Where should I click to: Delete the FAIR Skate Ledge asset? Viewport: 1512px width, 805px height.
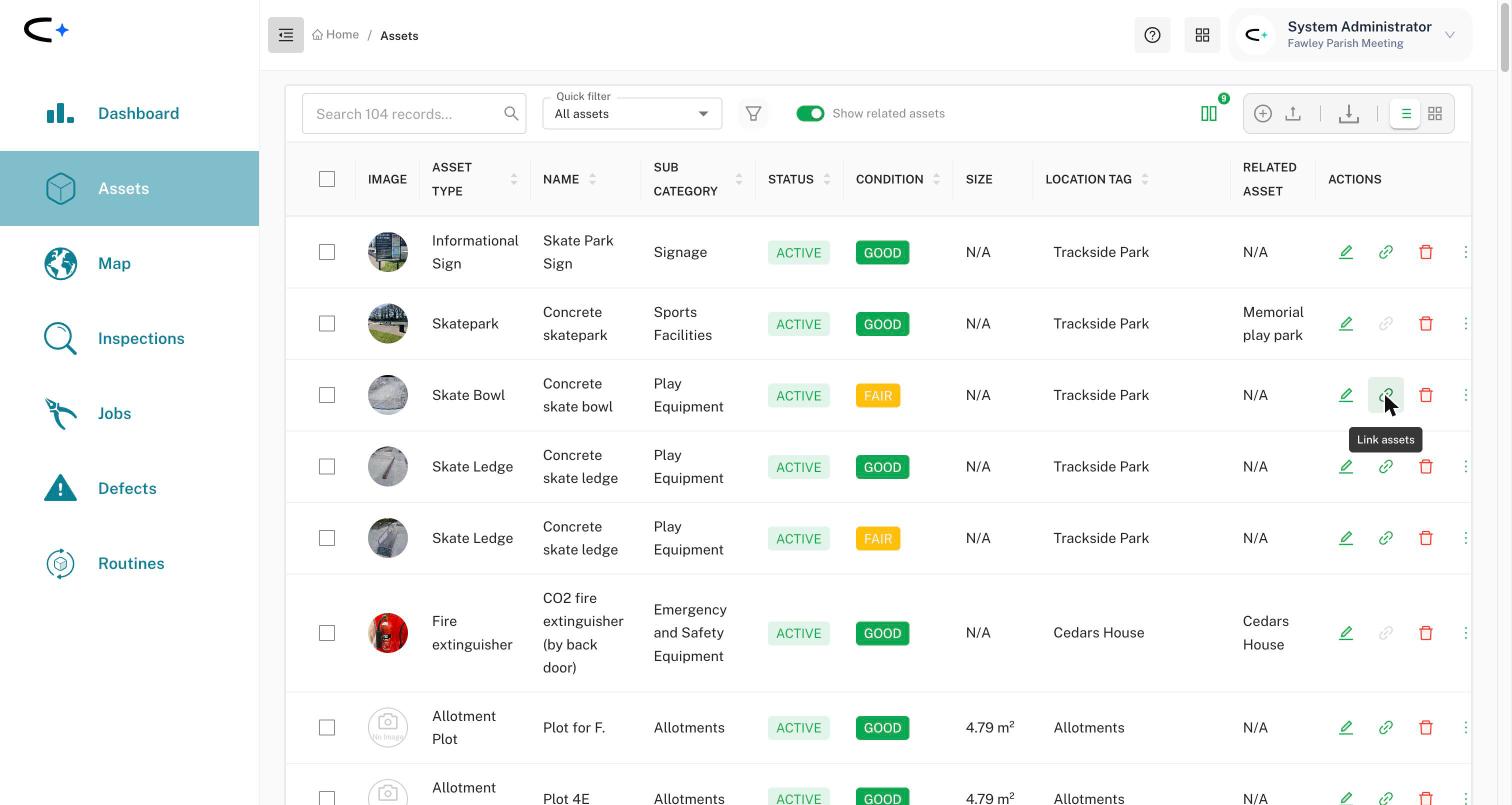[x=1426, y=538]
